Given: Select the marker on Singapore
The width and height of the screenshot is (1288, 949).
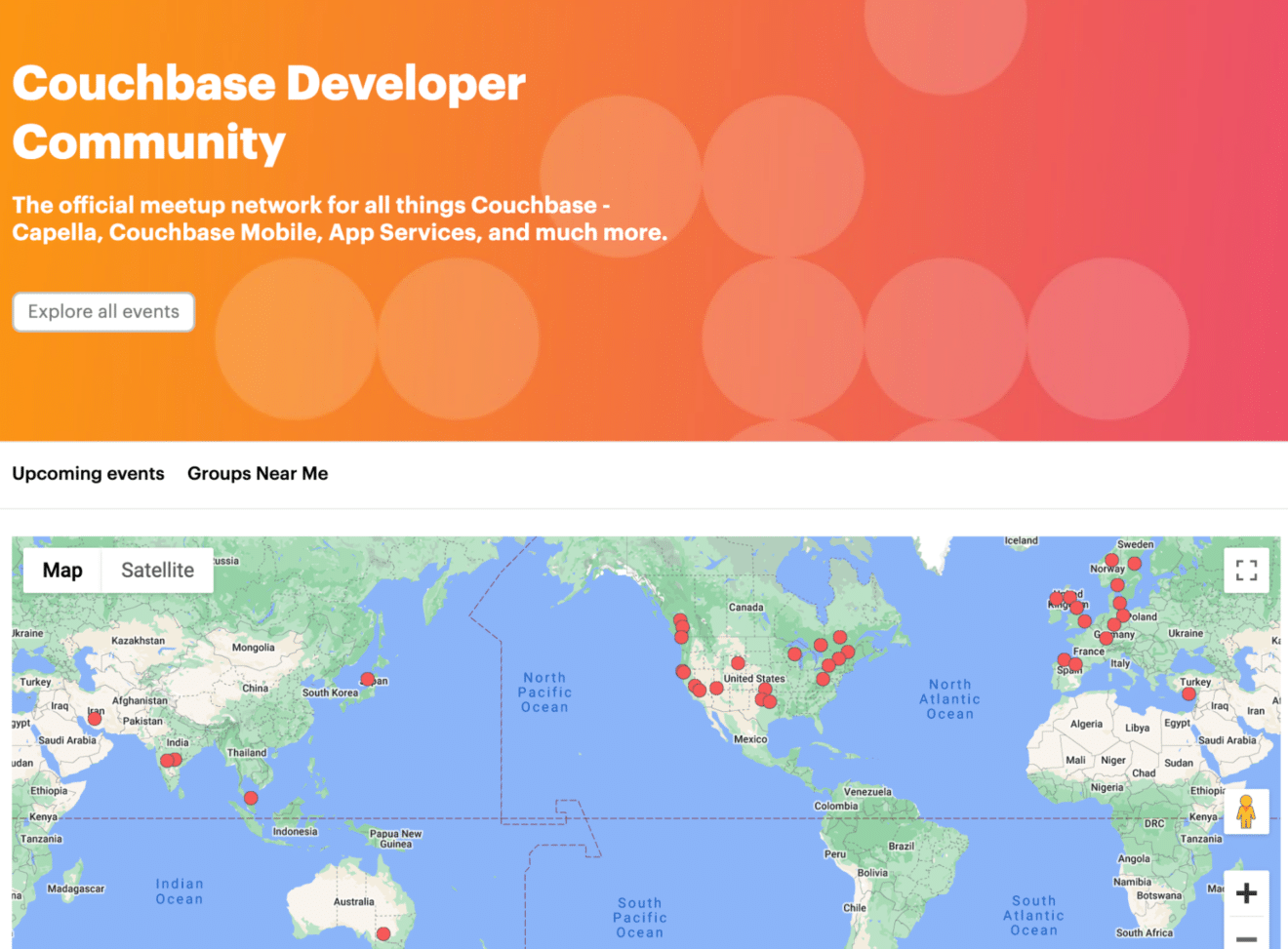Looking at the screenshot, I should click(x=252, y=797).
